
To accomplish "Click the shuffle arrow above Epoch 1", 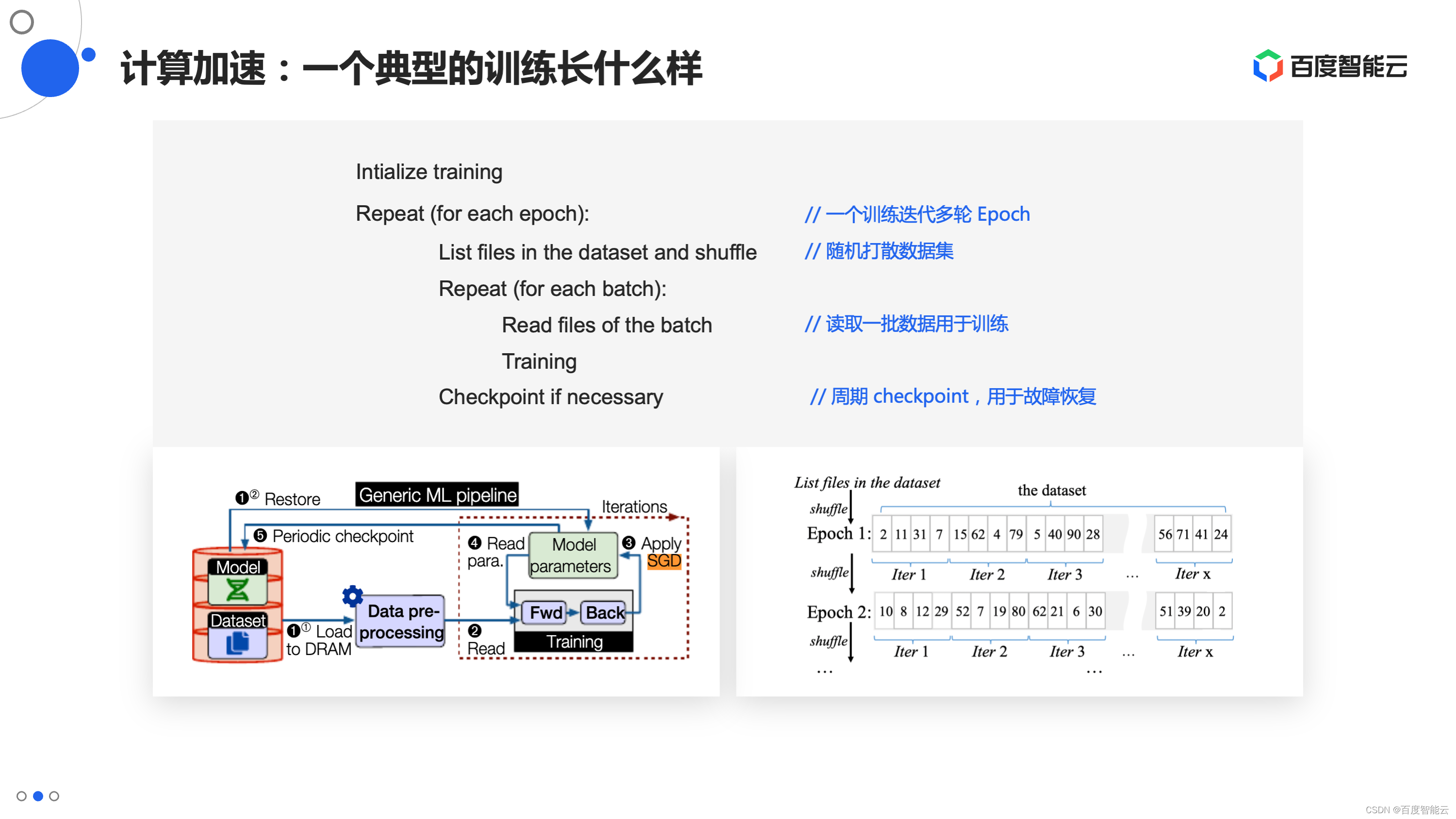I will click(x=851, y=507).
